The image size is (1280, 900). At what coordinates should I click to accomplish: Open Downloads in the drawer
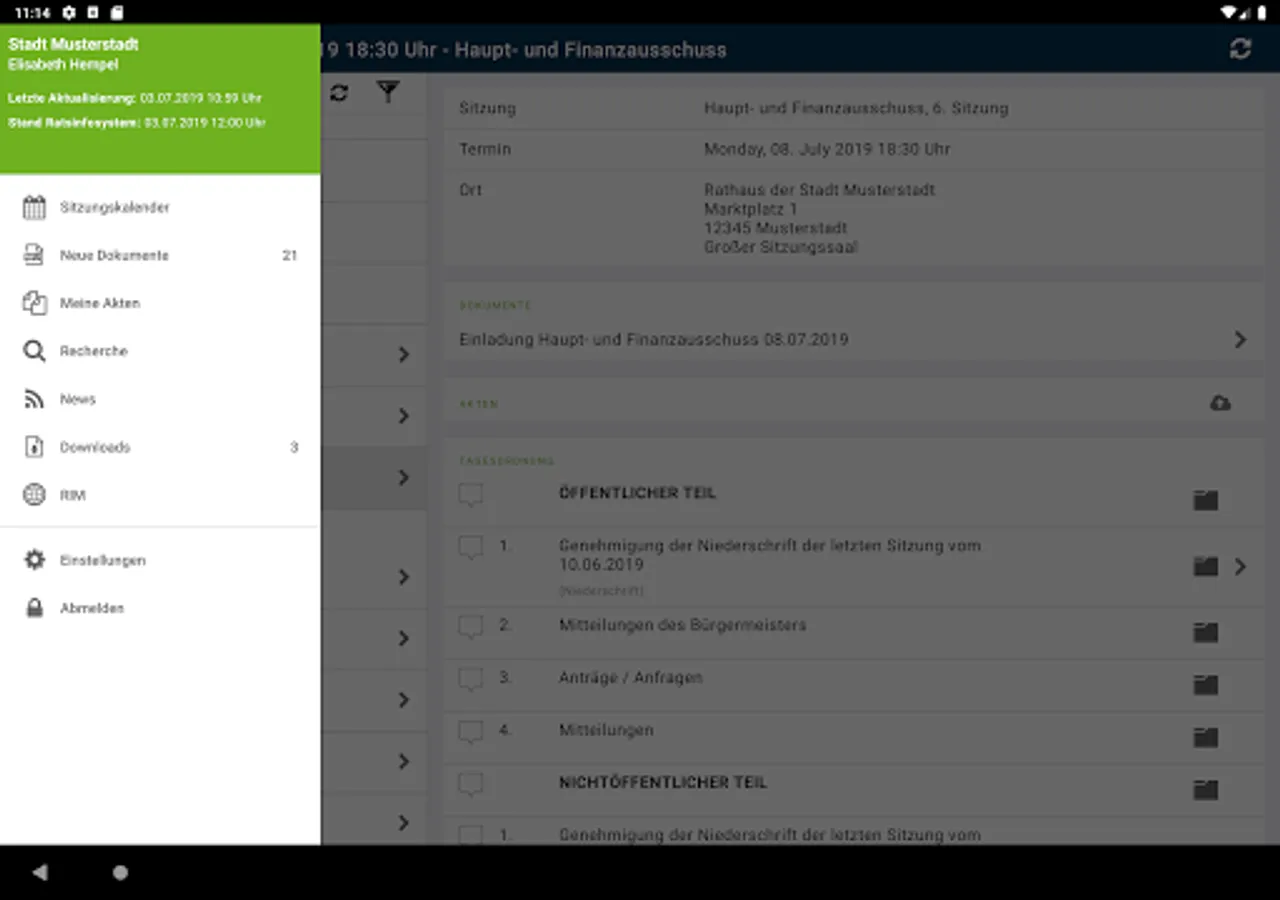[x=160, y=447]
